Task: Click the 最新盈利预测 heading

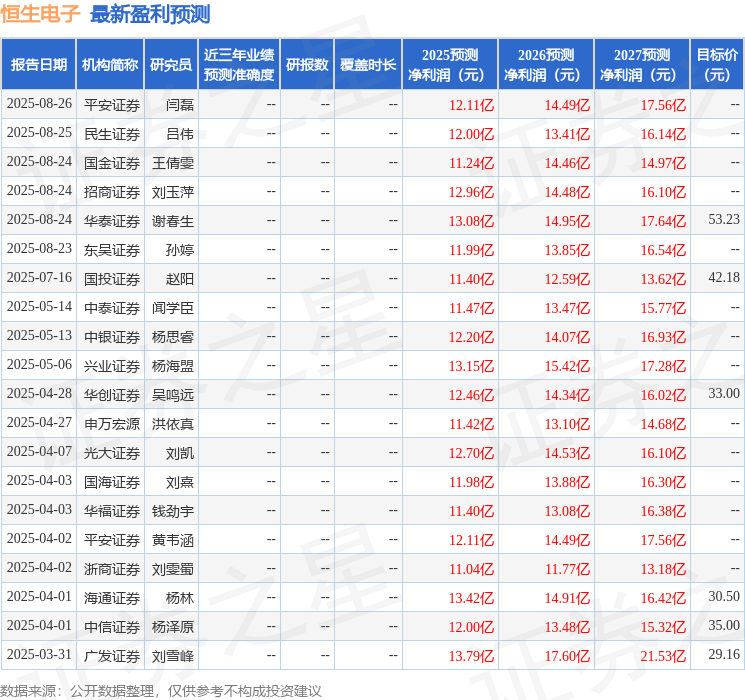Action: click(150, 14)
